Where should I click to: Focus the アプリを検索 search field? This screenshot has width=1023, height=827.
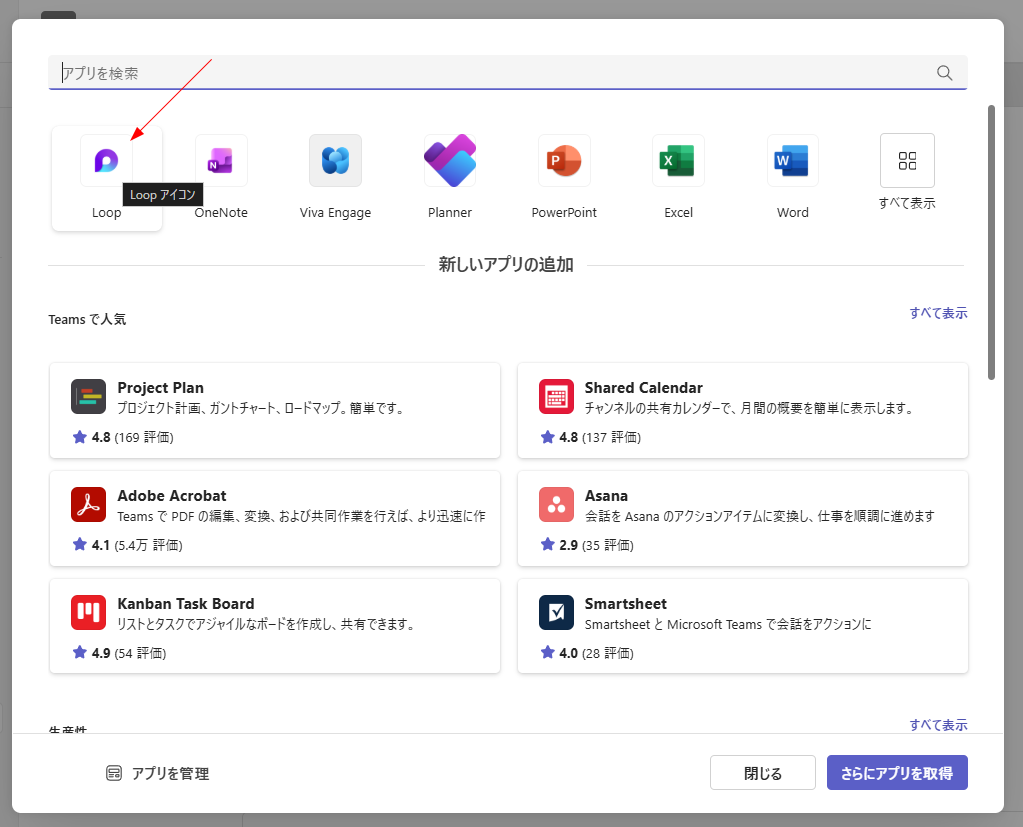coord(490,73)
